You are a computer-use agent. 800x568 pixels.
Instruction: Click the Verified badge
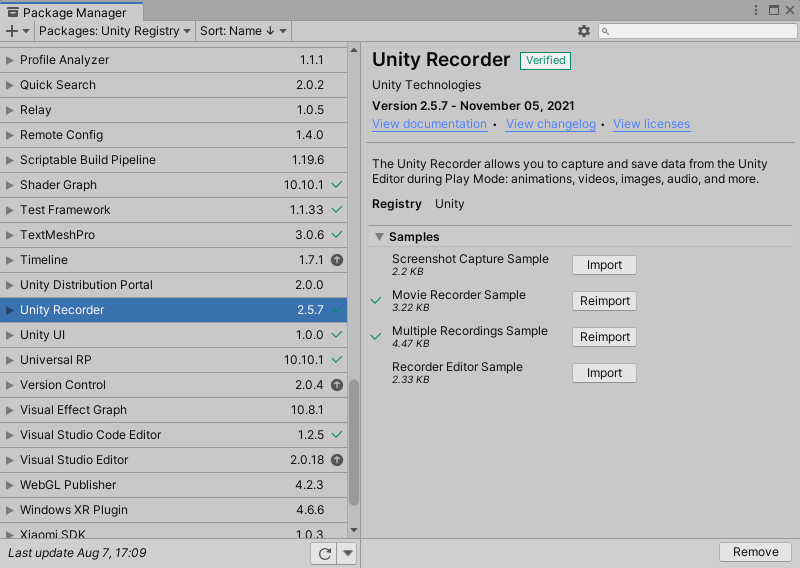click(545, 60)
